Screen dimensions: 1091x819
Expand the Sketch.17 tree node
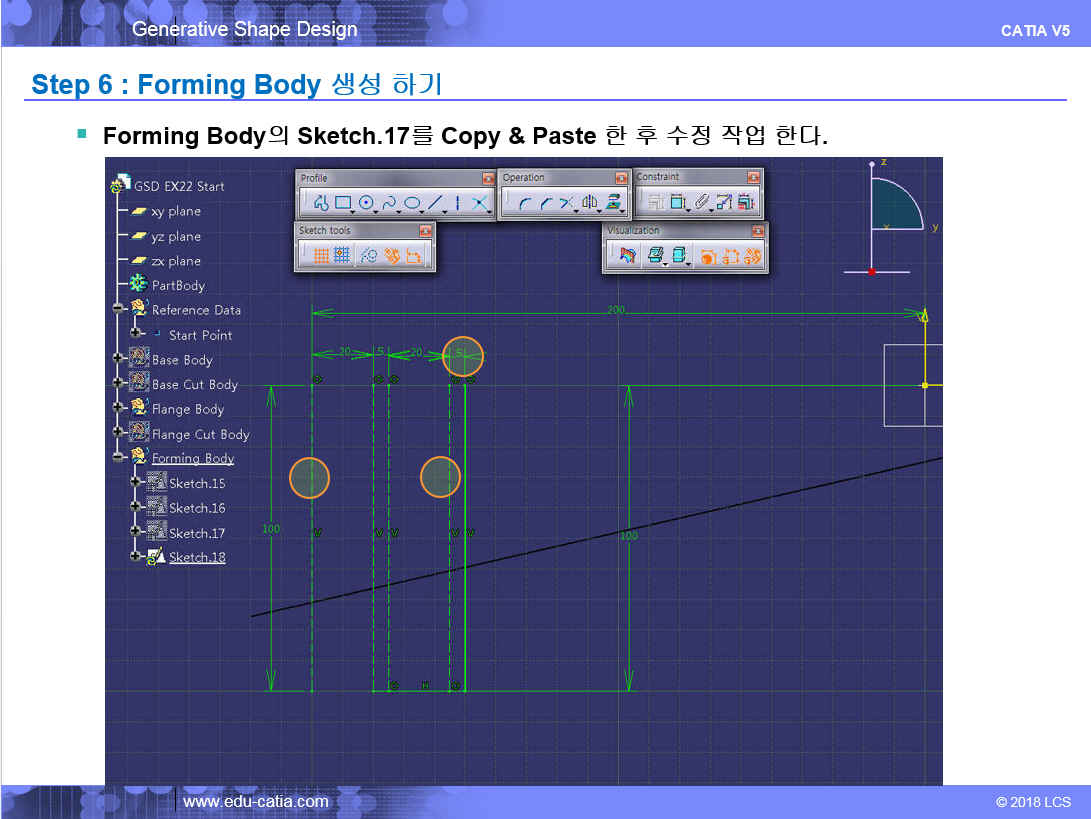click(x=135, y=532)
